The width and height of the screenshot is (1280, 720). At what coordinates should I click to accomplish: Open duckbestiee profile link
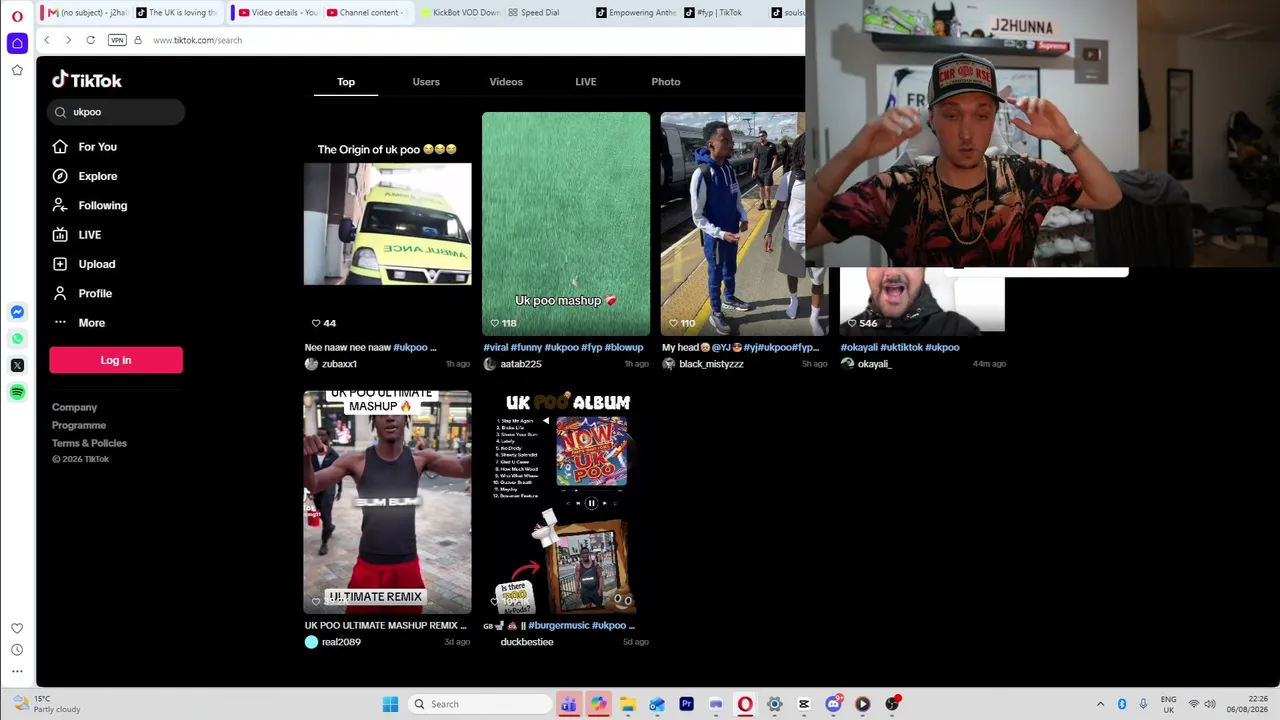tap(527, 642)
